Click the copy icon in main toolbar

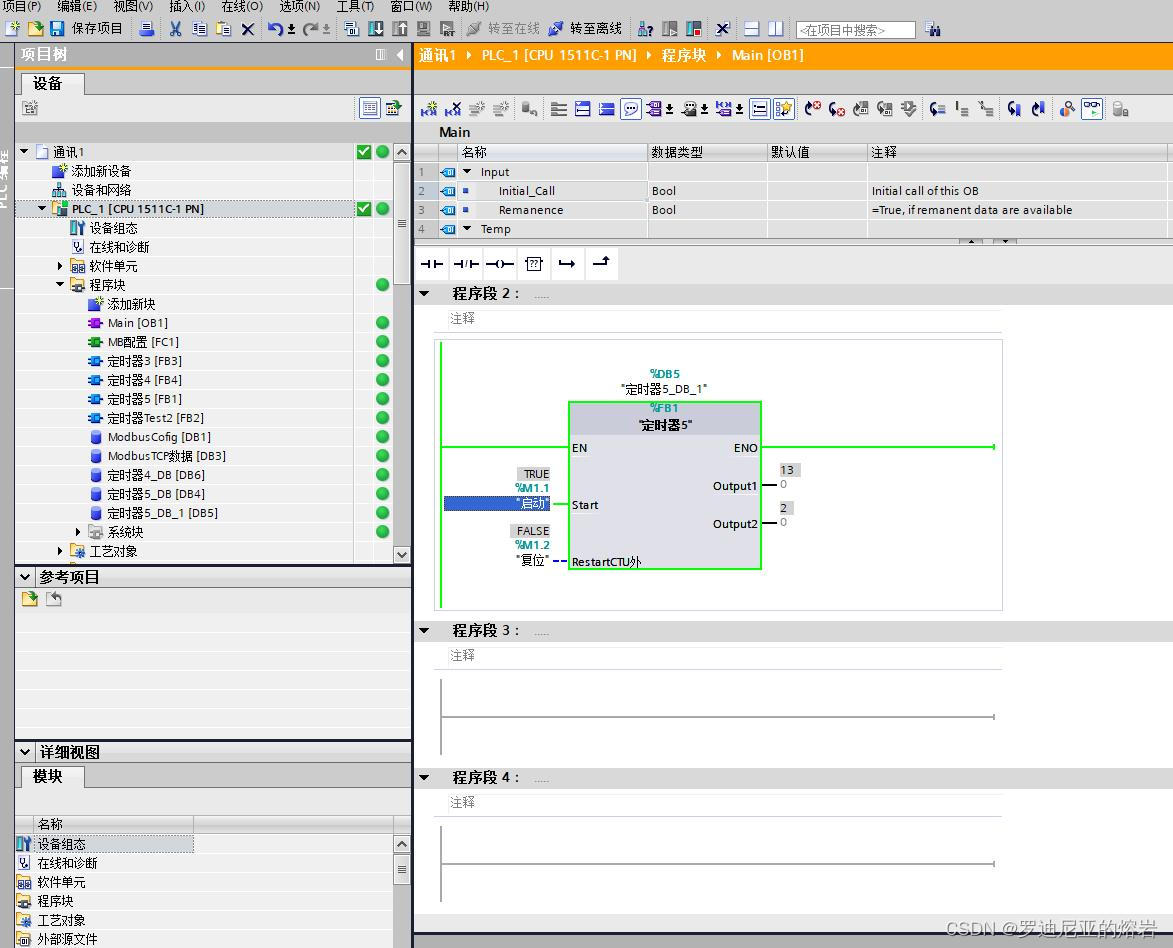(x=199, y=28)
